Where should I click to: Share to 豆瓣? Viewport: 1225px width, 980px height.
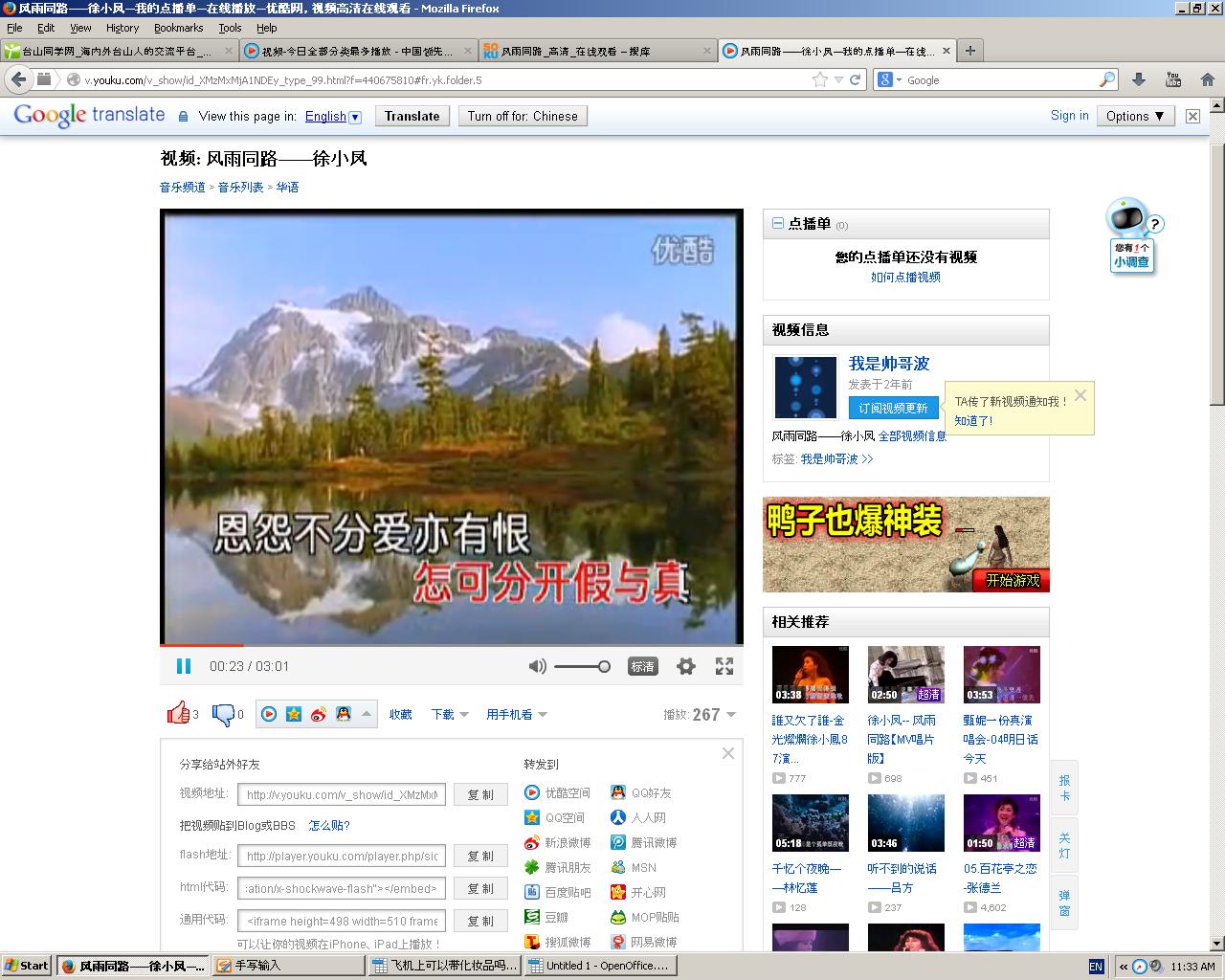[x=546, y=917]
